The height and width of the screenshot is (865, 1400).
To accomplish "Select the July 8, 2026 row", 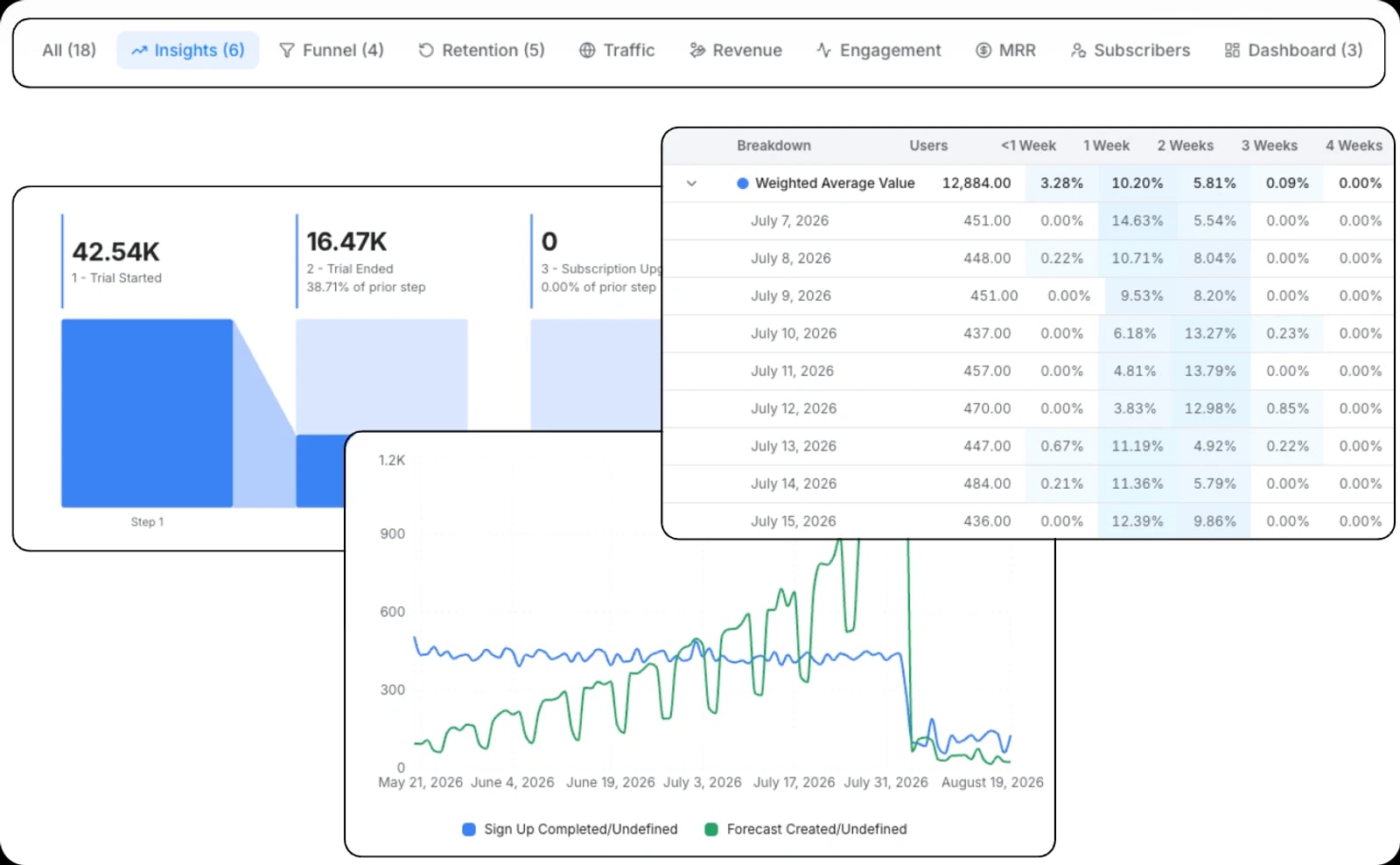I will [x=1028, y=259].
